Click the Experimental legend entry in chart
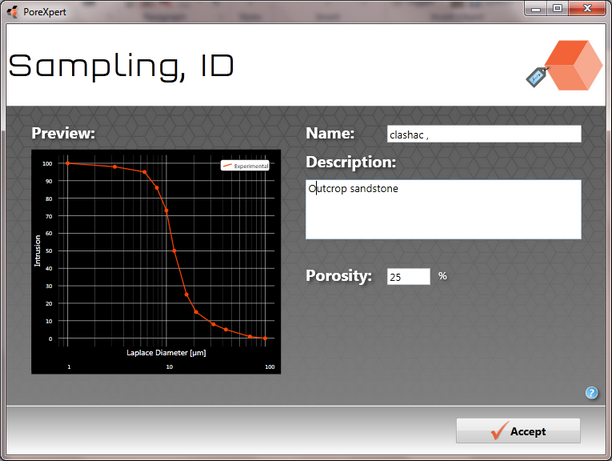The width and height of the screenshot is (612, 461). (x=245, y=166)
